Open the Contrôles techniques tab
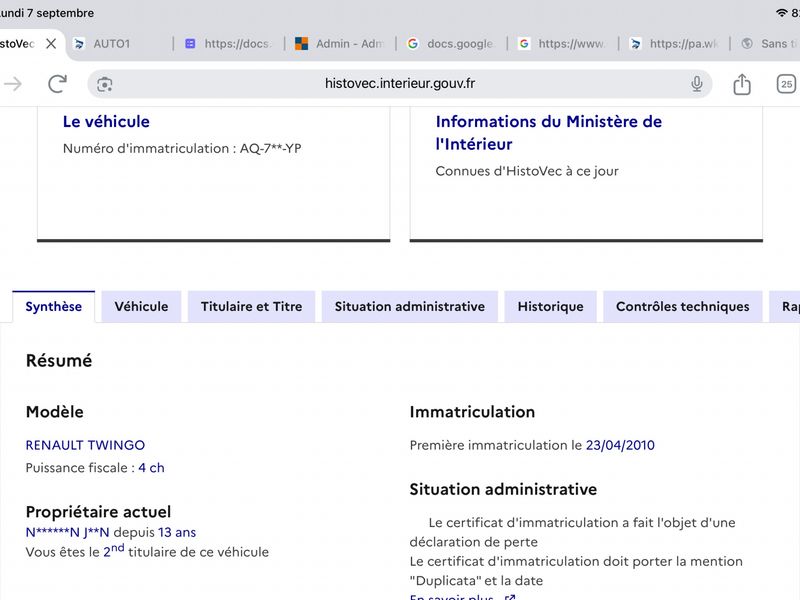The width and height of the screenshot is (800, 600). click(x=683, y=307)
